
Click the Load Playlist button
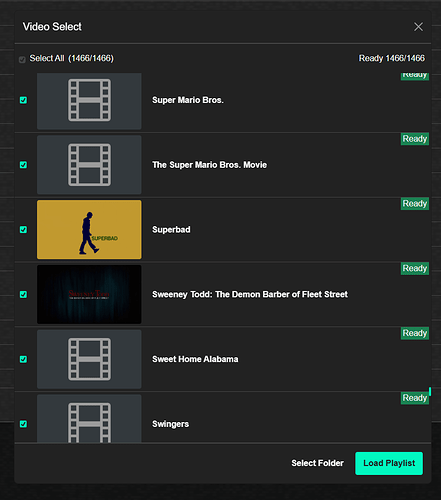point(389,463)
